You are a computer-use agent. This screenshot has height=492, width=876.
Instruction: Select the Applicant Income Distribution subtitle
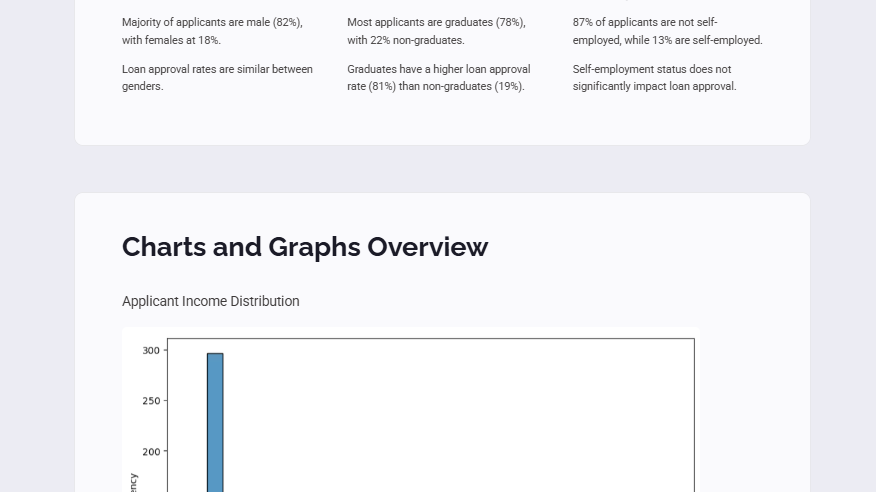coord(211,301)
